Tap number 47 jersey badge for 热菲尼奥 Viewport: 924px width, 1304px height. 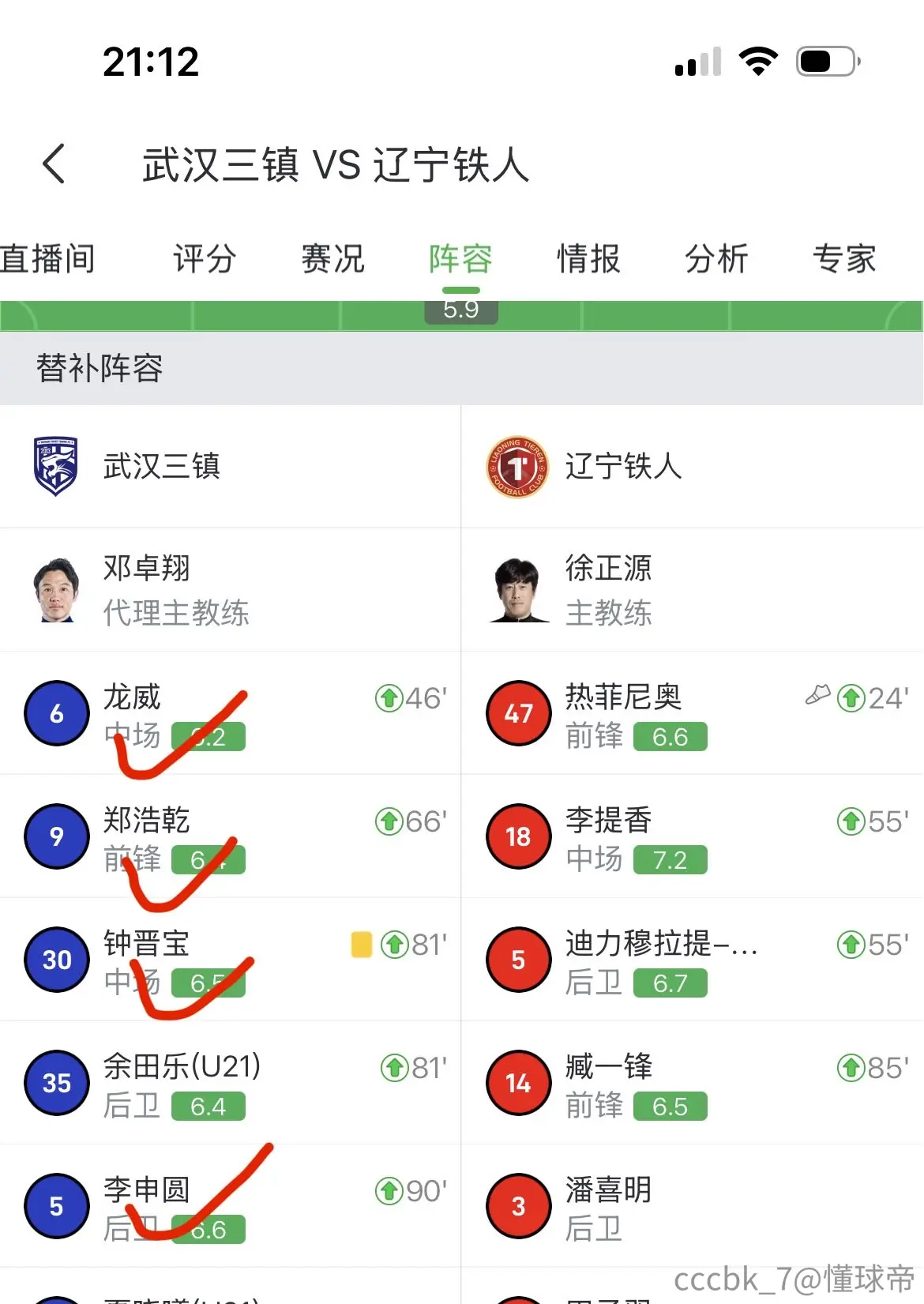tap(518, 713)
